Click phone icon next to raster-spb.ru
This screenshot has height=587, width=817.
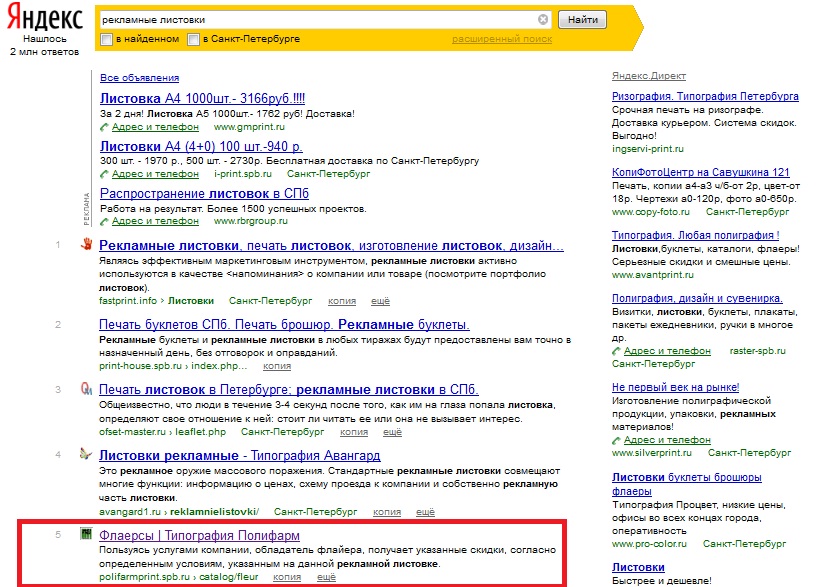click(x=616, y=351)
